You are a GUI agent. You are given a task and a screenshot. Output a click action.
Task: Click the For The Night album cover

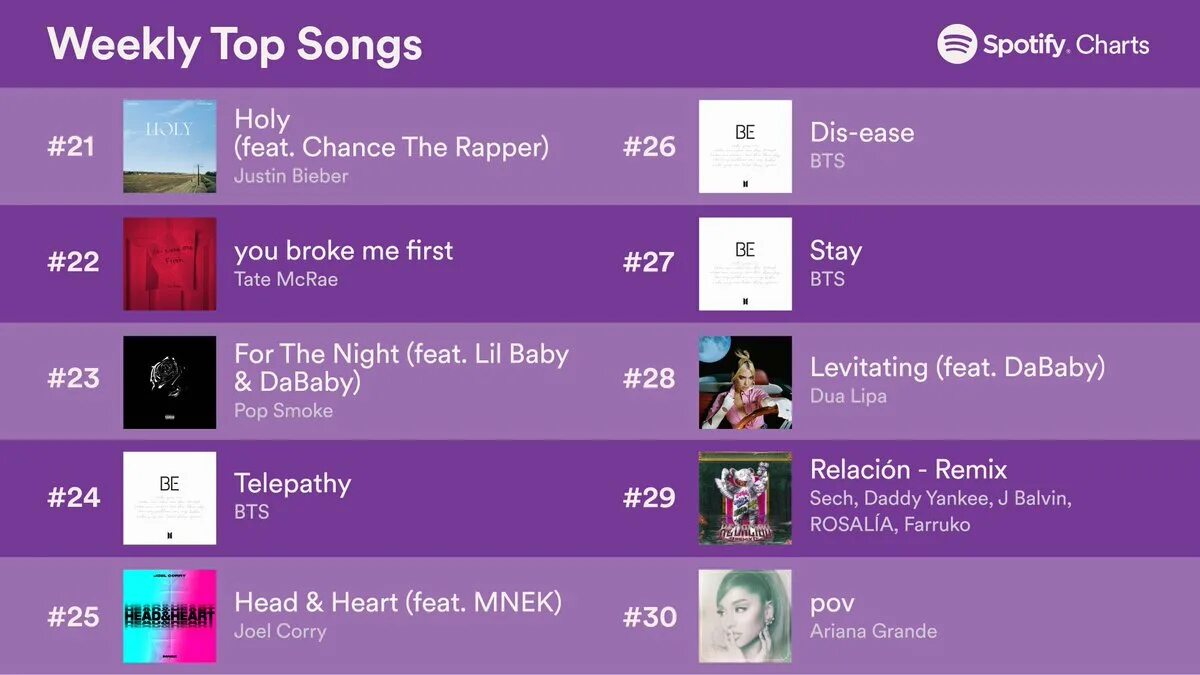(x=169, y=382)
